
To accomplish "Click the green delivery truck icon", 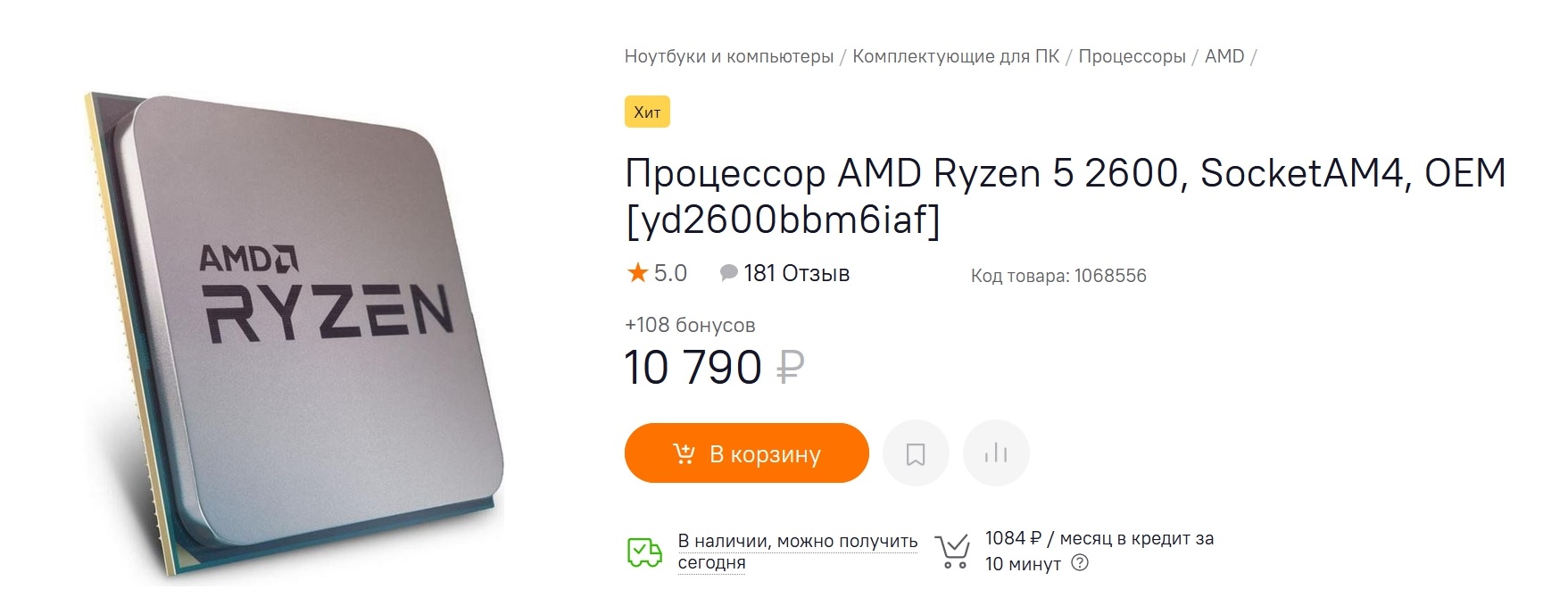I will (x=644, y=552).
